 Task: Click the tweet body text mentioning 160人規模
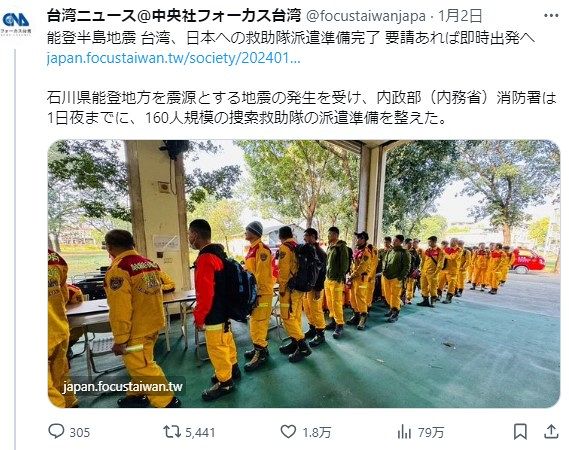coord(302,108)
